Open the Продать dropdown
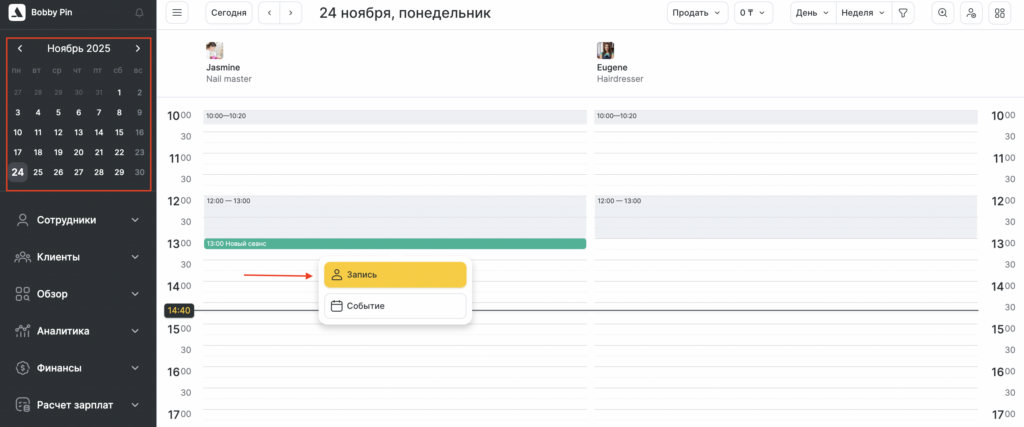The image size is (1024, 427). click(x=697, y=13)
